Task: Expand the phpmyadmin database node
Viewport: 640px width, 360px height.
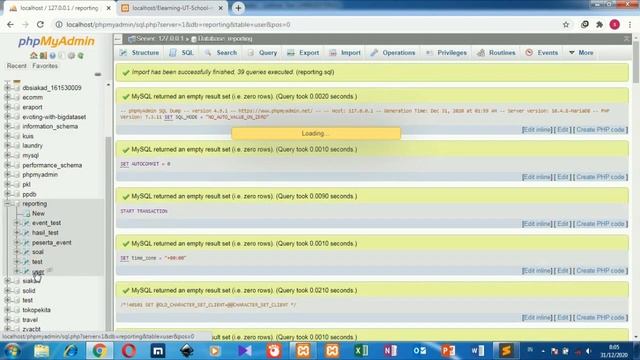Action: [x=7, y=175]
